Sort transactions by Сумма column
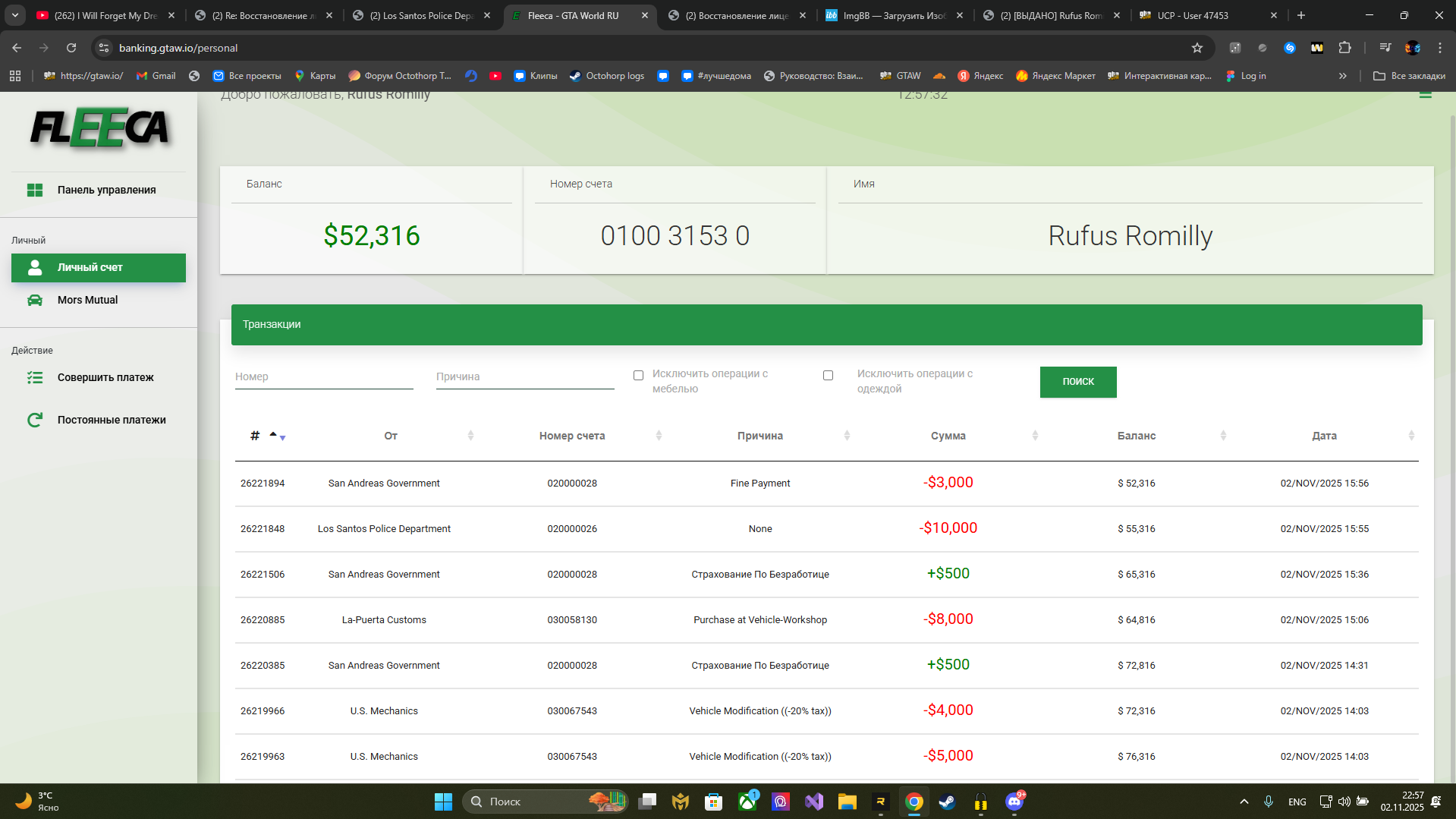Screen dimensions: 1456x819 [948, 436]
